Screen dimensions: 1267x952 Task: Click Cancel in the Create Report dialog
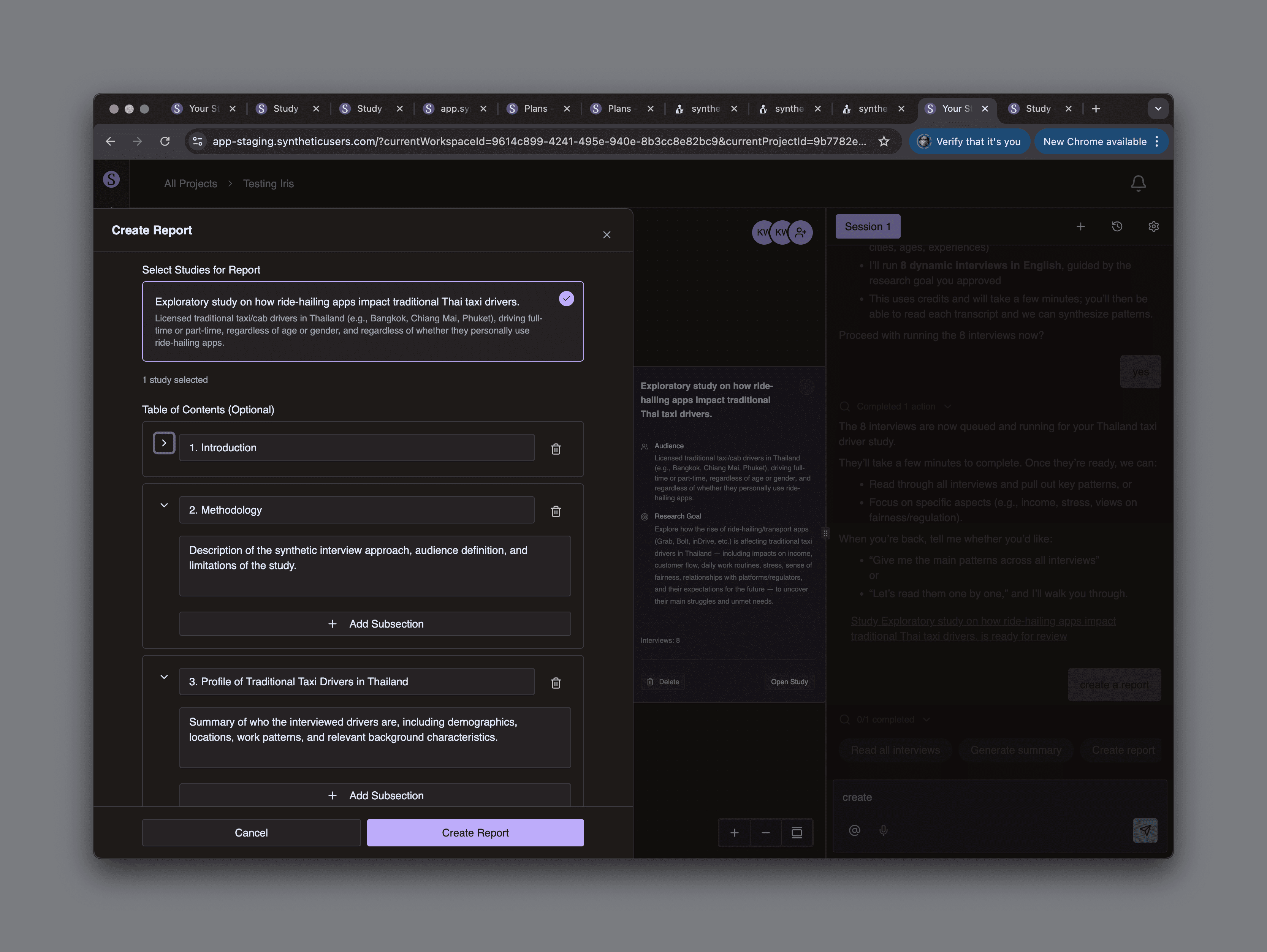251,832
